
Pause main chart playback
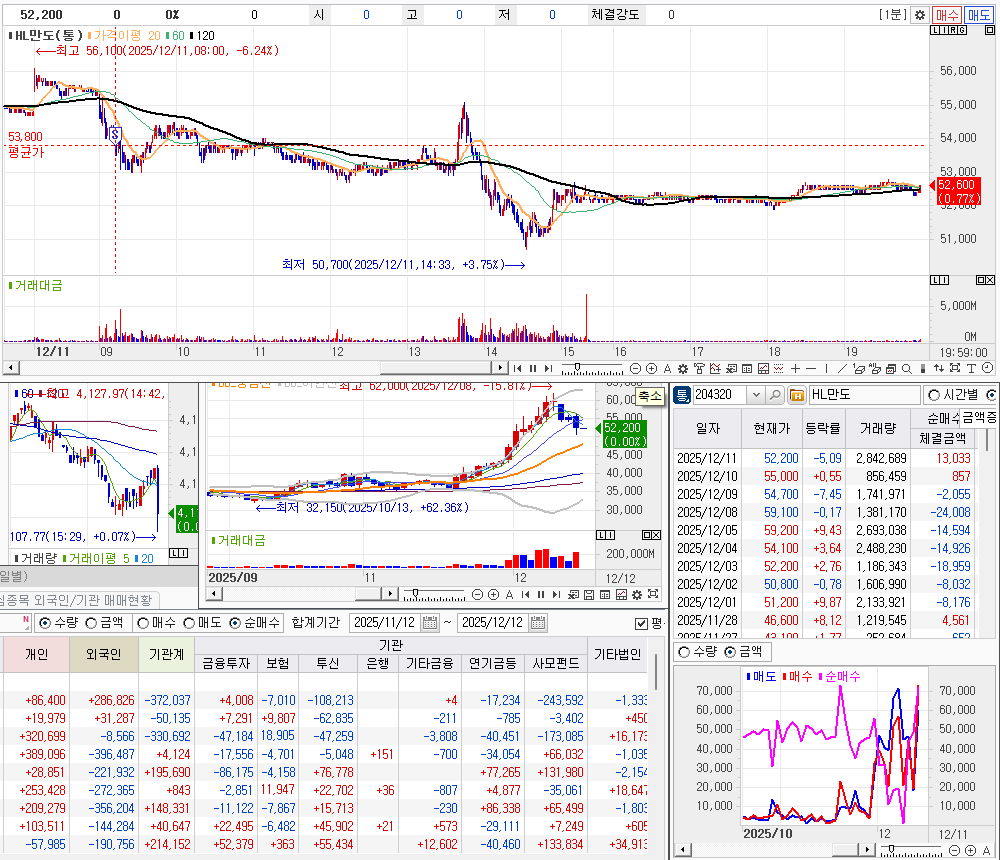[x=533, y=369]
